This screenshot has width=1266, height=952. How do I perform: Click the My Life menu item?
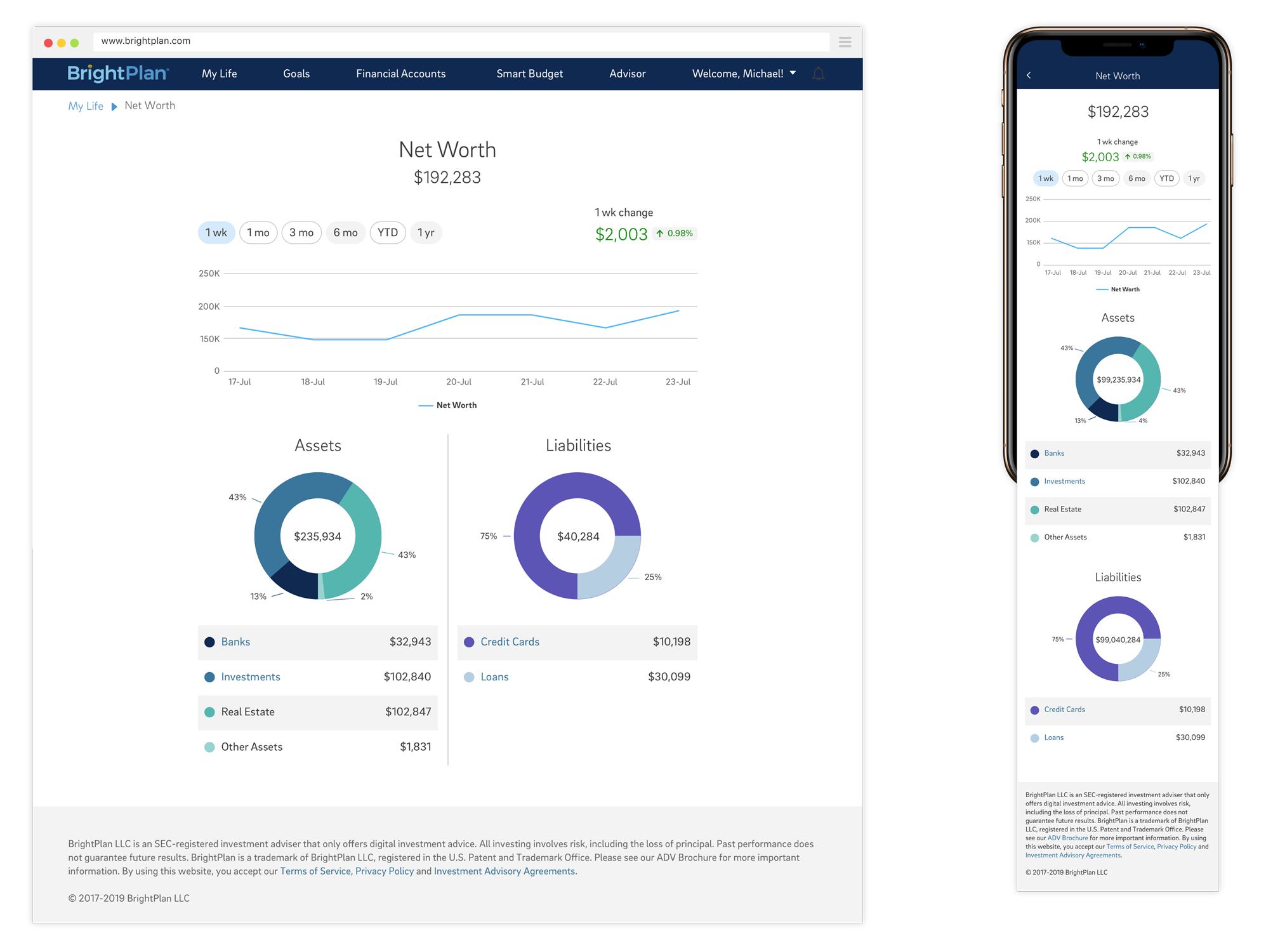tap(221, 73)
